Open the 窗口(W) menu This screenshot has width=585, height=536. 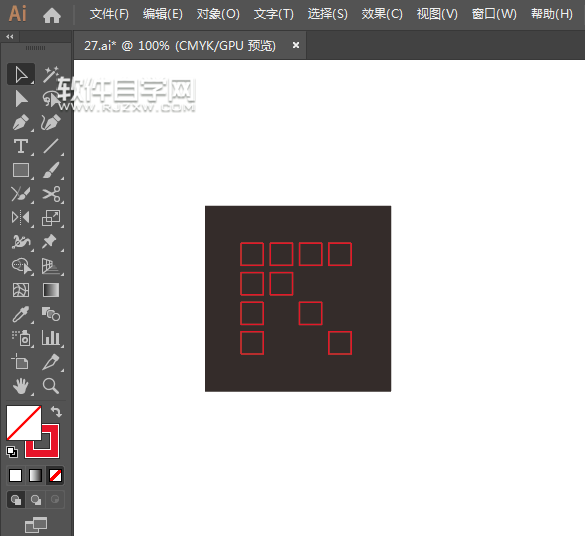pyautogui.click(x=494, y=14)
